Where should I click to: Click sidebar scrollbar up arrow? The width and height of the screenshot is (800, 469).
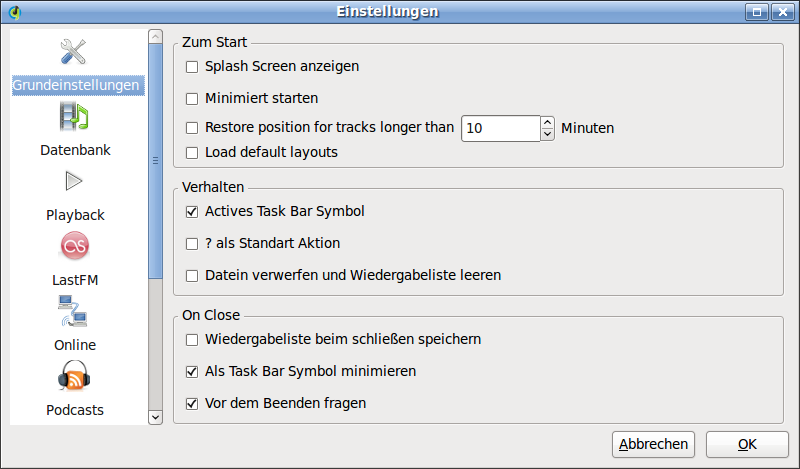point(156,36)
